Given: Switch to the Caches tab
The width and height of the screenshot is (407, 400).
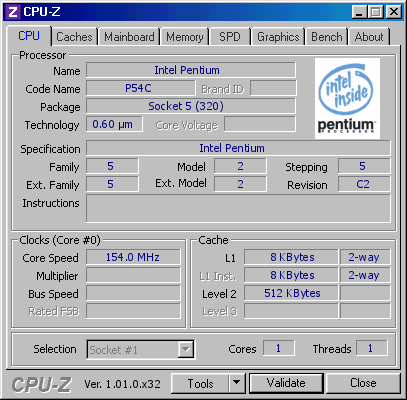Looking at the screenshot, I should [74, 37].
